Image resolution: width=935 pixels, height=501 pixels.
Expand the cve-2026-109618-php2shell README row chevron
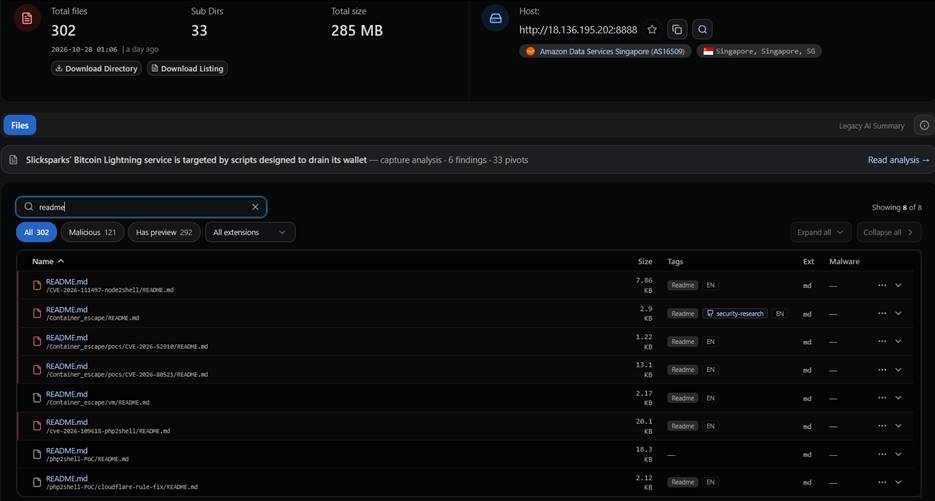point(899,426)
